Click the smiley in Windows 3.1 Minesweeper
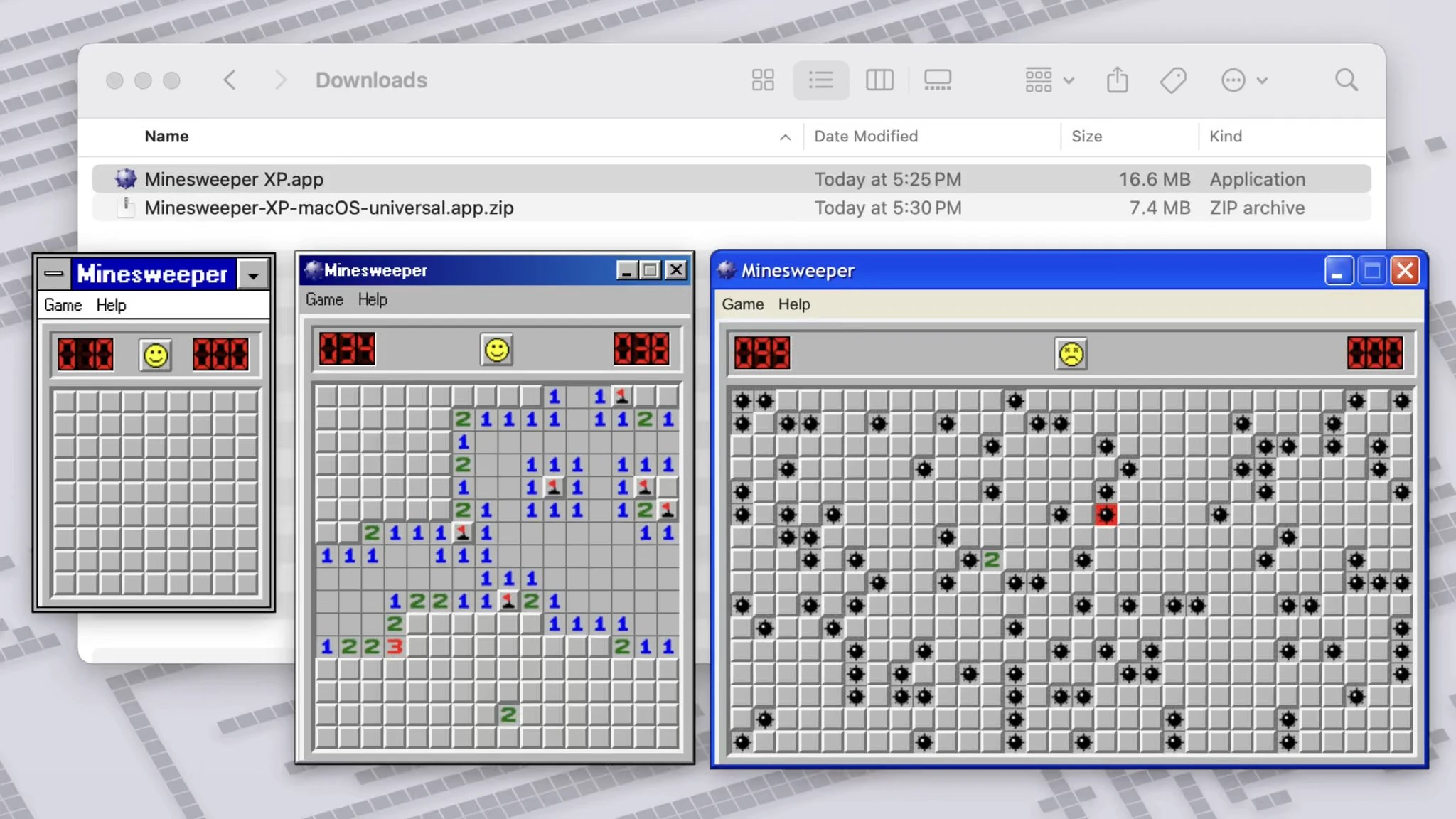Screen dimensions: 1456x819 [156, 355]
